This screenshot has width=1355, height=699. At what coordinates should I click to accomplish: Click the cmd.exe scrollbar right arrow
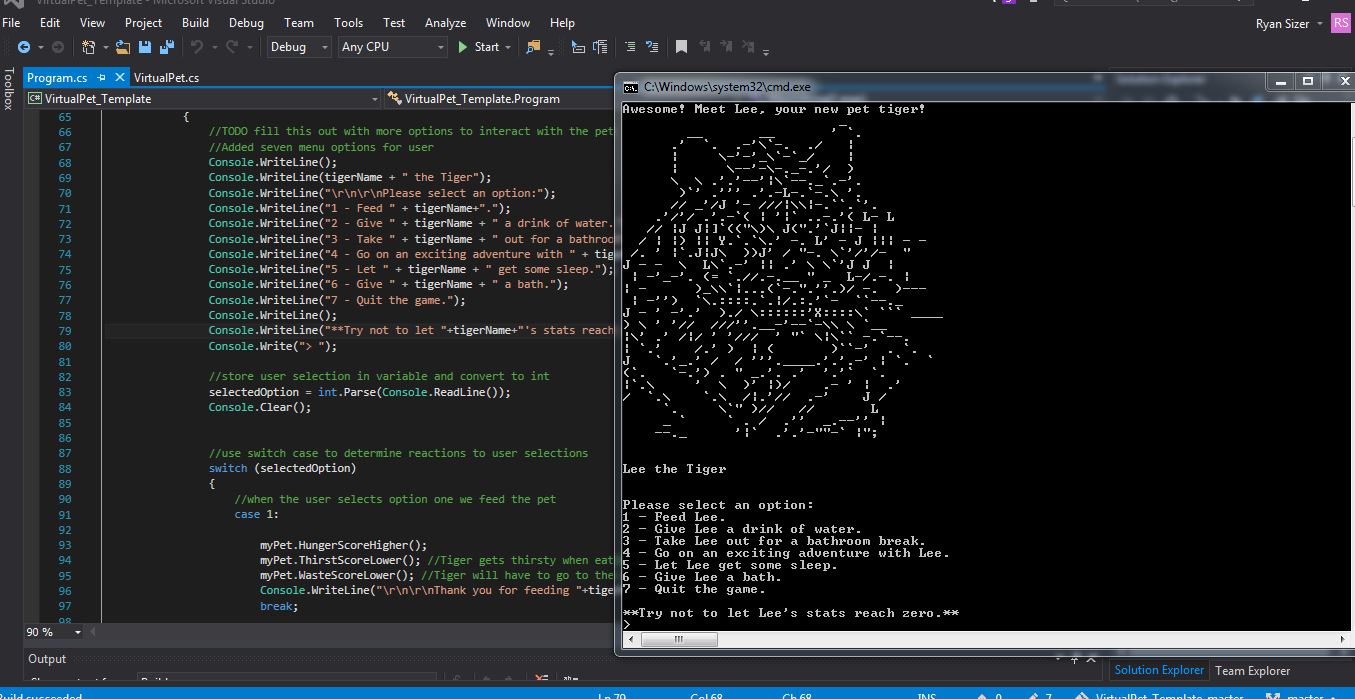pyautogui.click(x=1344, y=639)
